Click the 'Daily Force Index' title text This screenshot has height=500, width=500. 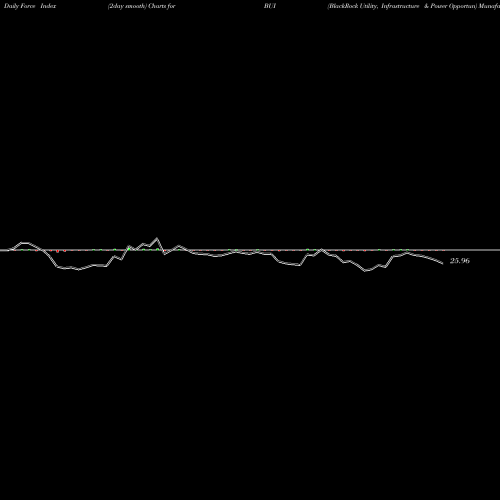[x=30, y=6]
